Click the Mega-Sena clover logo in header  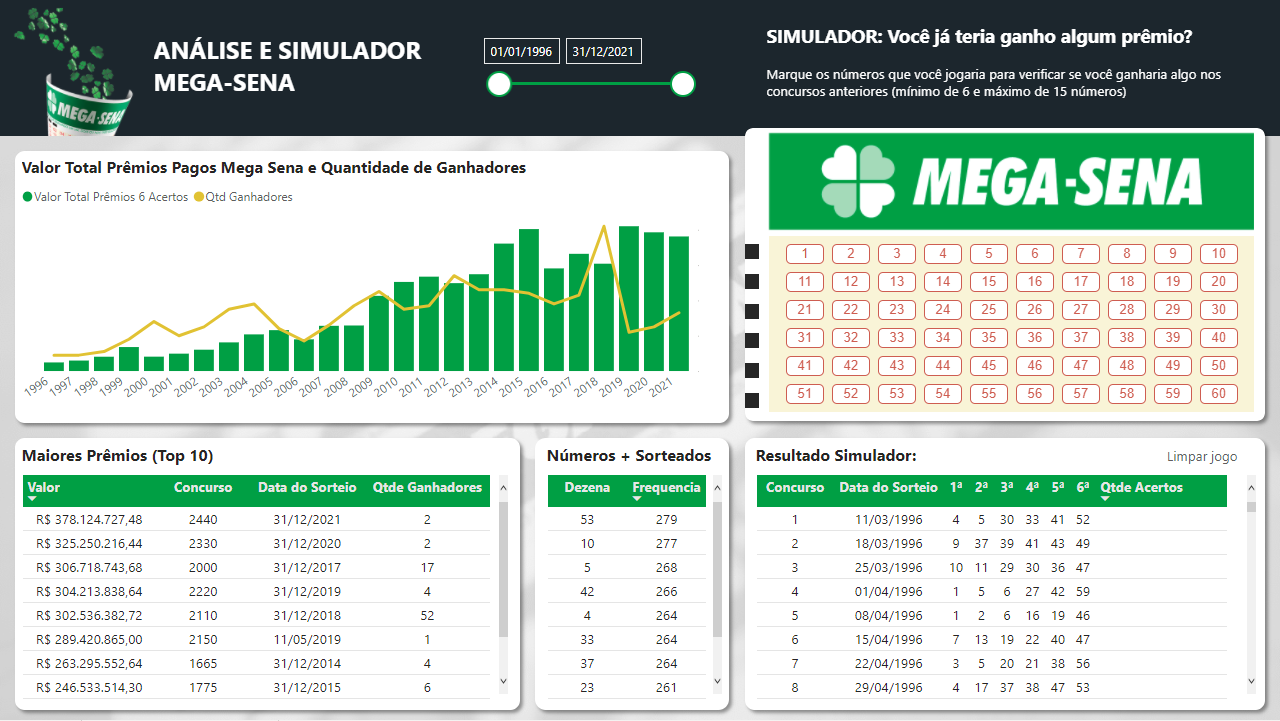coord(75,74)
